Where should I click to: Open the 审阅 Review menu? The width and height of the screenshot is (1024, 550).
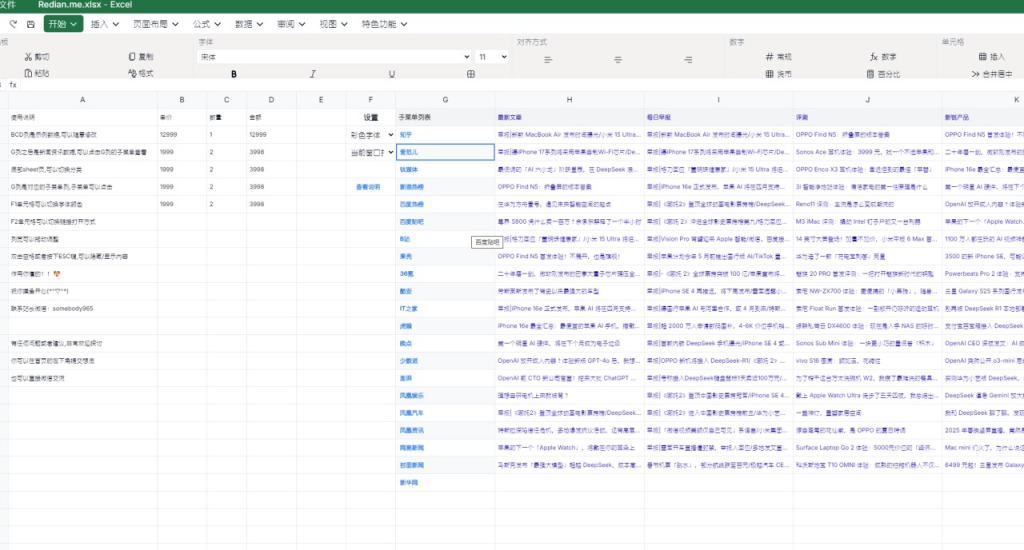291,24
